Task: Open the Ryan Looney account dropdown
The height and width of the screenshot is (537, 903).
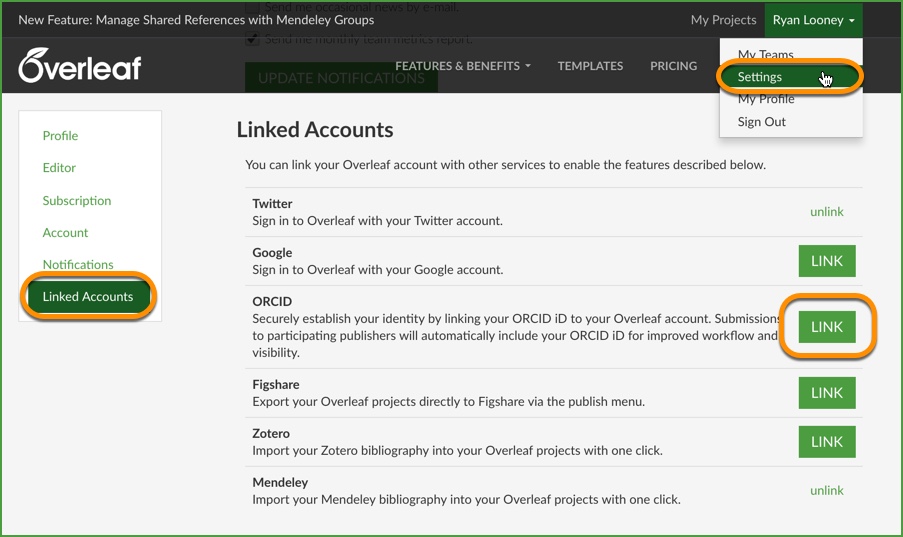Action: click(813, 20)
